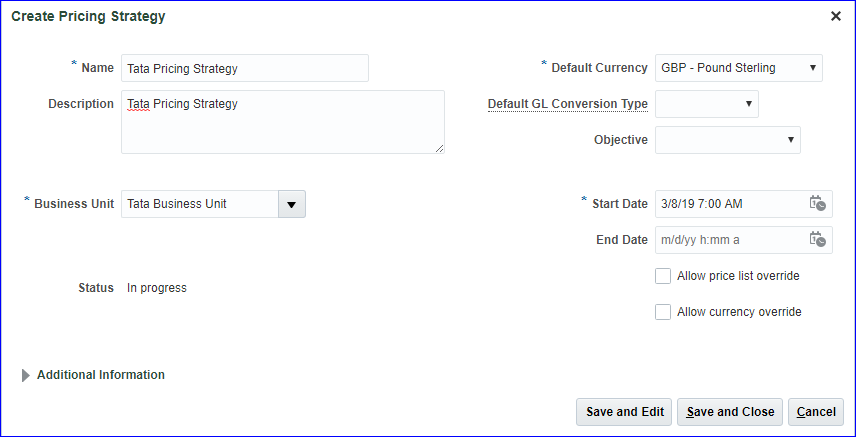Click the Default GL Conversion Type label
Viewport: 856px width, 437px height.
pos(567,104)
